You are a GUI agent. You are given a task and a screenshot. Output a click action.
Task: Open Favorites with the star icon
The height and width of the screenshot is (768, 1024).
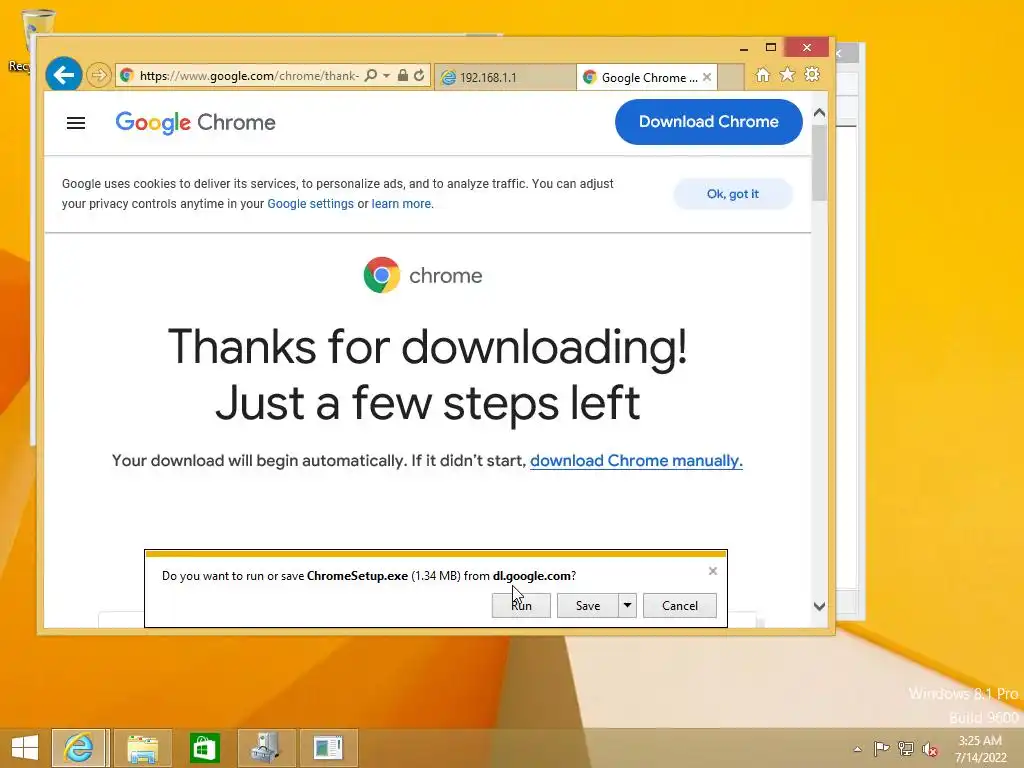coord(788,74)
